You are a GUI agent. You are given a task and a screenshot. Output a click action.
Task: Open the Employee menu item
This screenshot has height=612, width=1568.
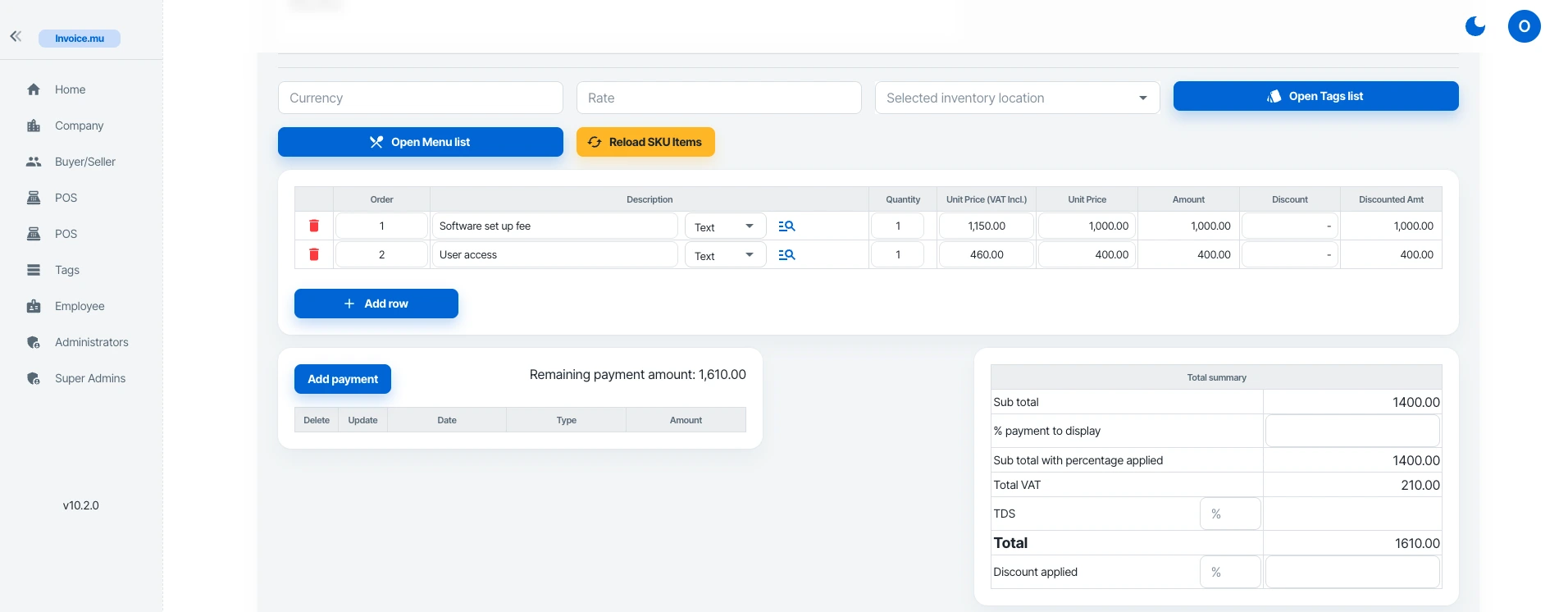coord(80,306)
